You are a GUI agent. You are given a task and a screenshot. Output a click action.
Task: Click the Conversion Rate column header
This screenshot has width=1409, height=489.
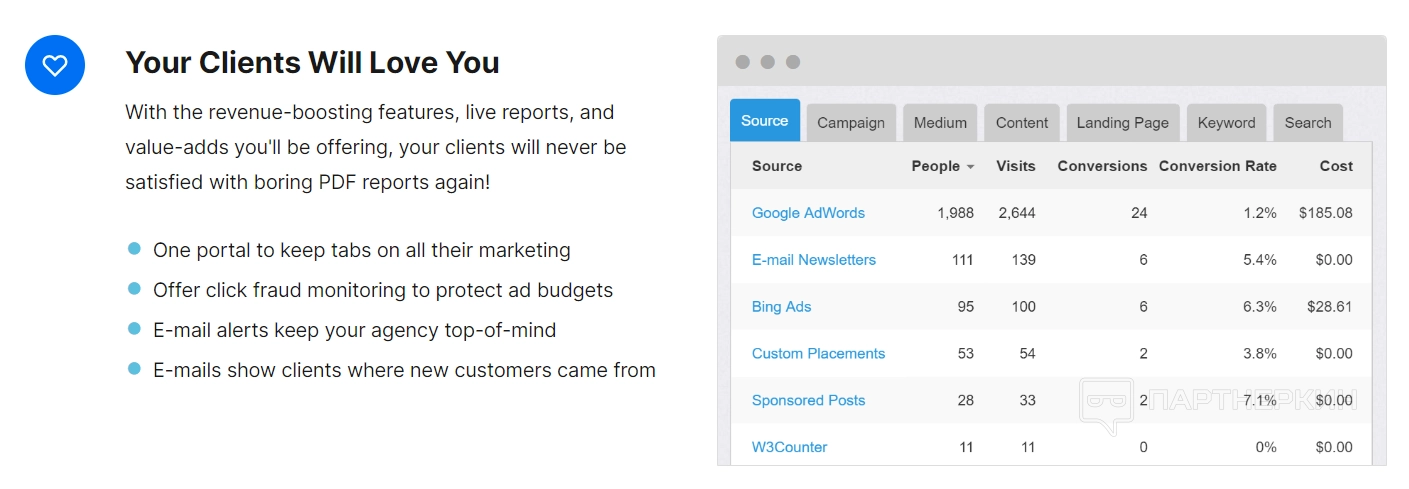(1217, 166)
